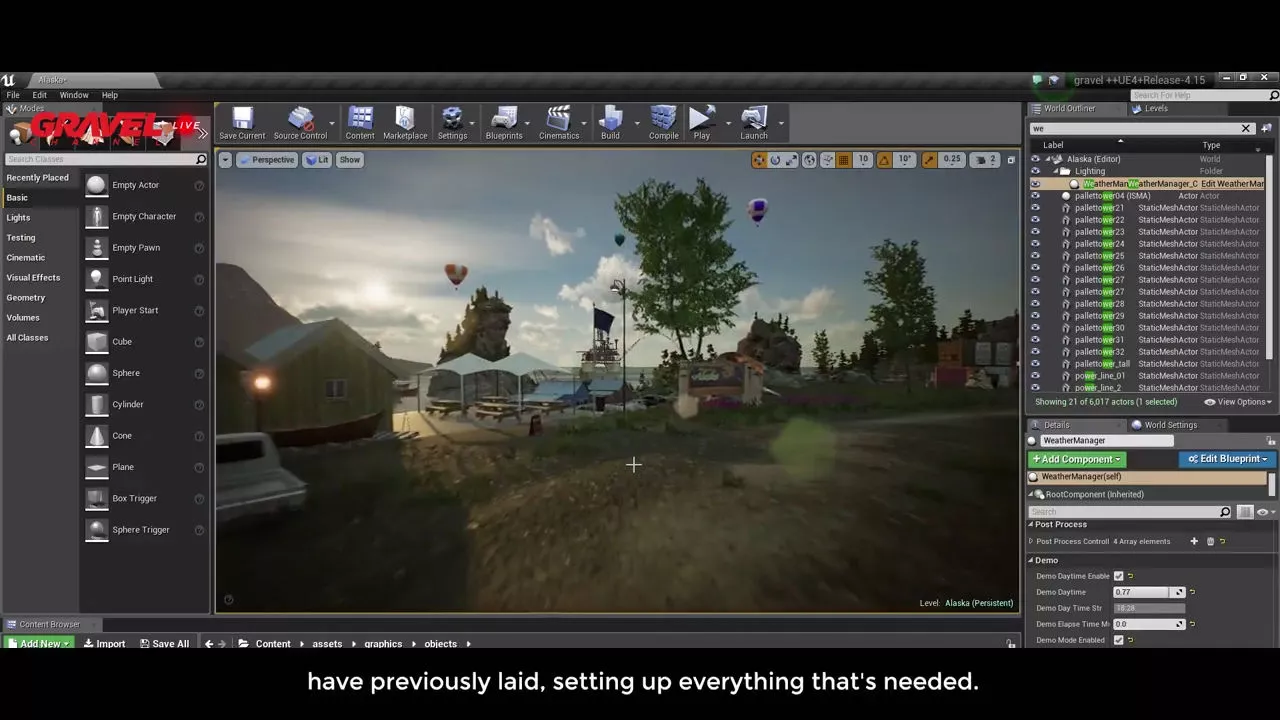Open the Perspective viewport dropdown
This screenshot has height=720, width=1280.
[x=266, y=160]
